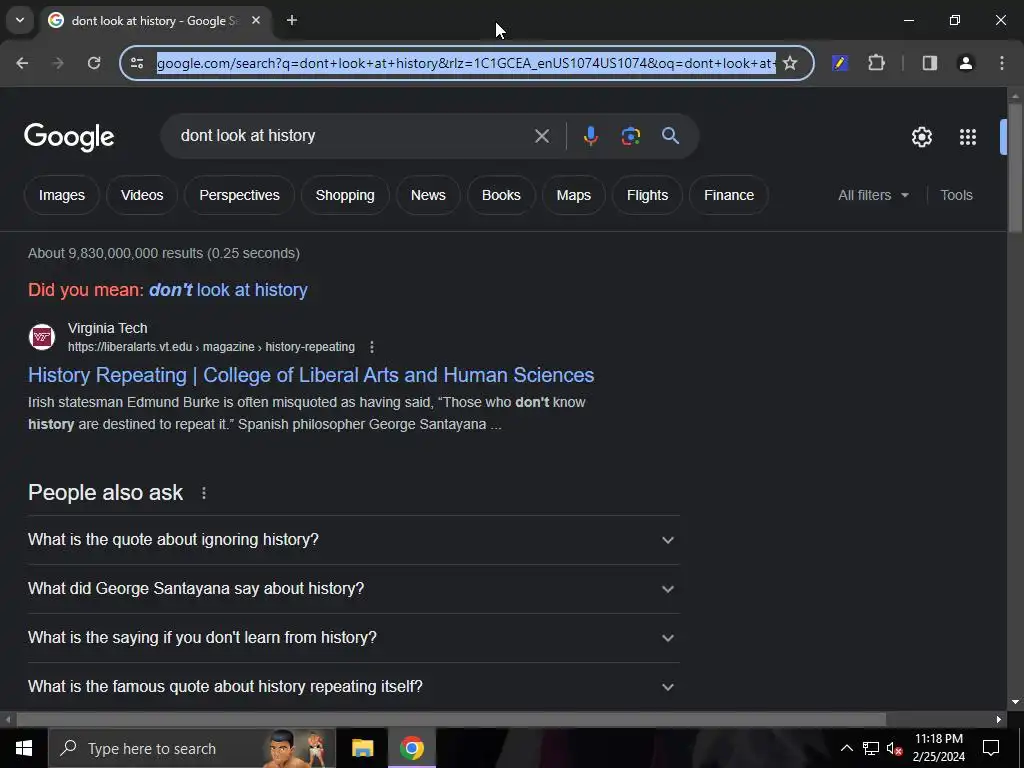Viewport: 1024px width, 768px height.
Task: Open the Chrome profile avatar
Action: point(965,63)
